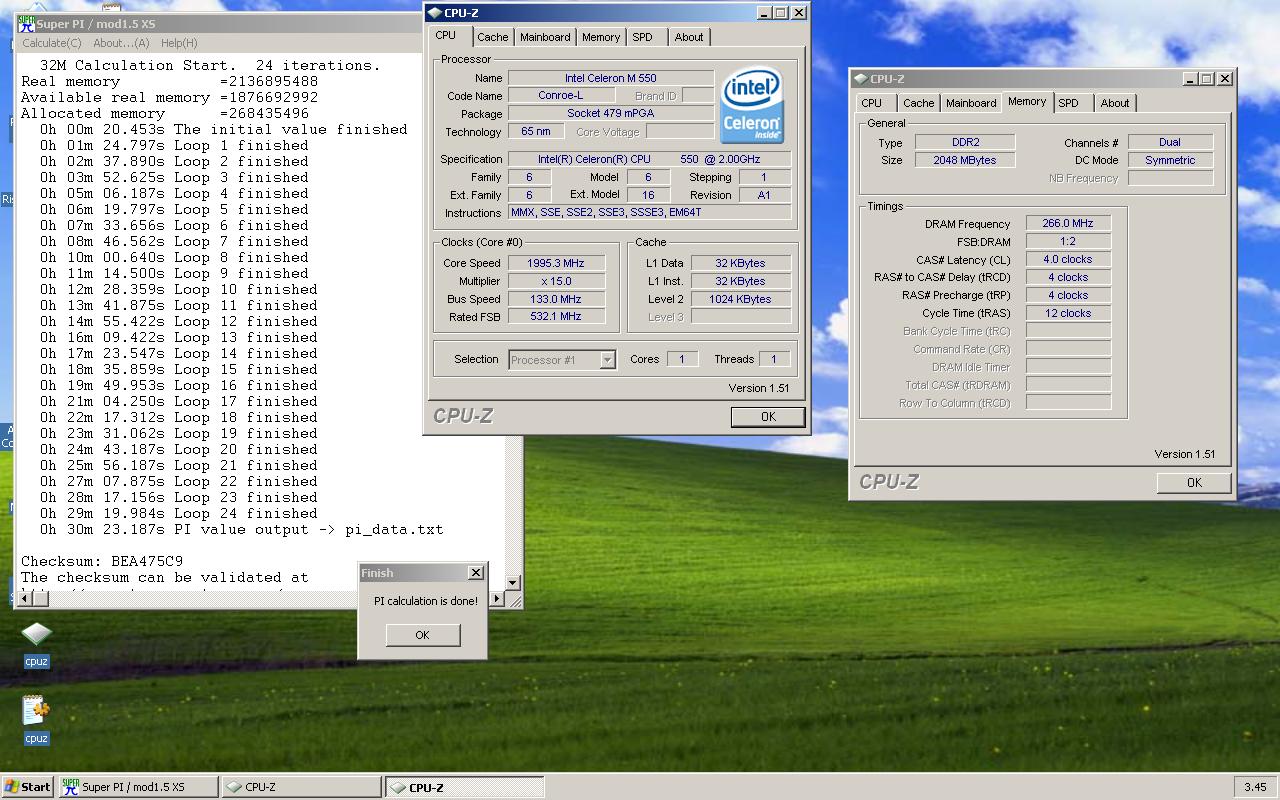This screenshot has width=1280, height=800.
Task: Switch to About tab in Memory window
Action: [x=1115, y=103]
